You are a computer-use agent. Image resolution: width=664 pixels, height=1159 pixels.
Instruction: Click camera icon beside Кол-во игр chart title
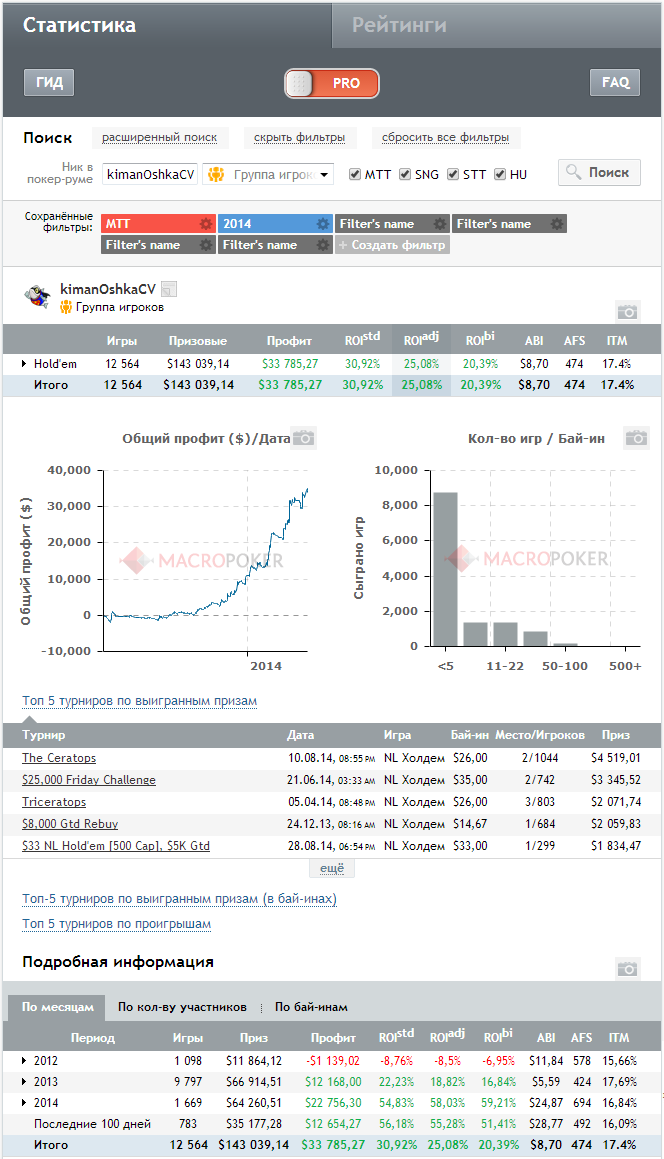point(637,438)
